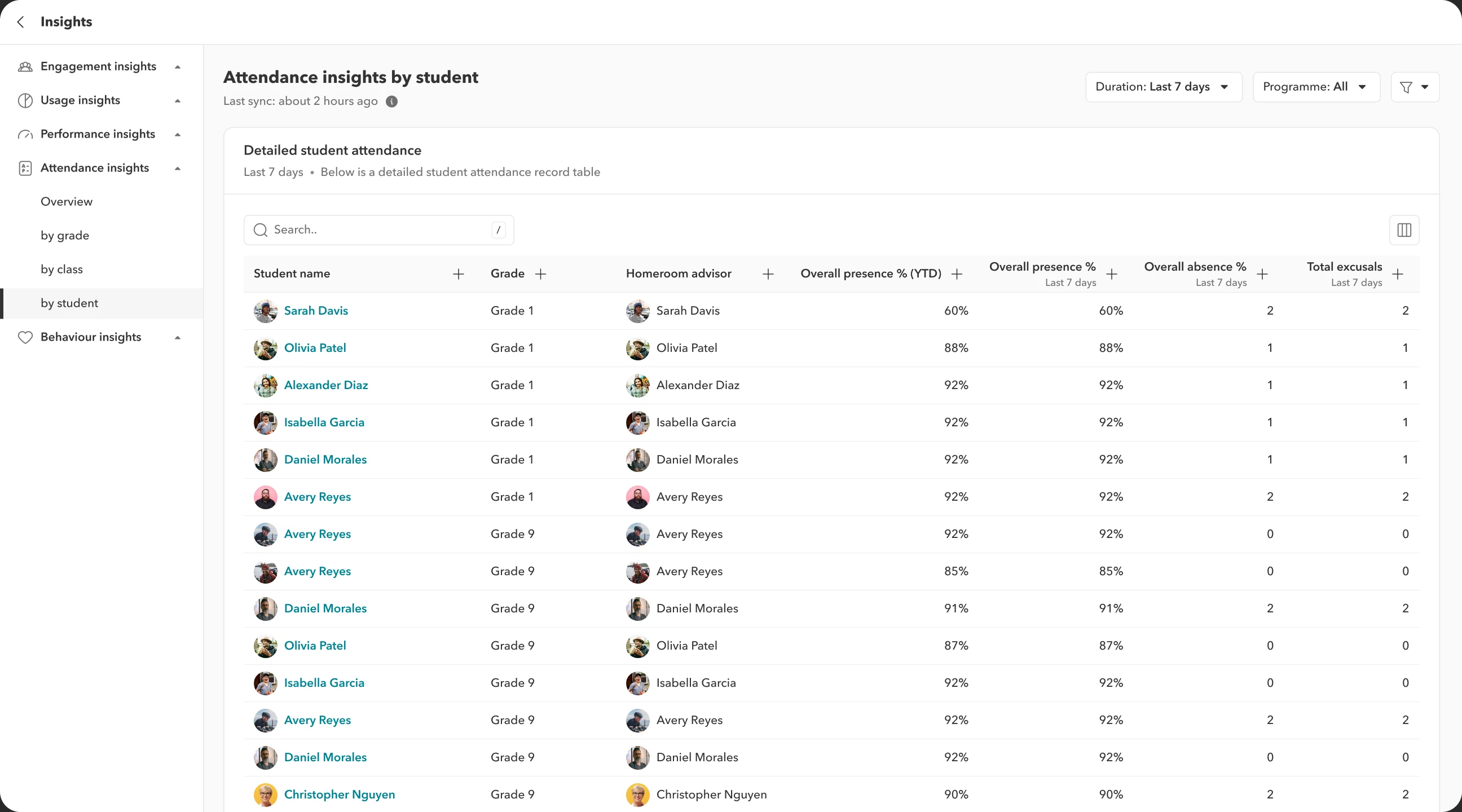Click plus icon next to Overall presence % (YTD)
The image size is (1462, 812).
click(x=957, y=274)
